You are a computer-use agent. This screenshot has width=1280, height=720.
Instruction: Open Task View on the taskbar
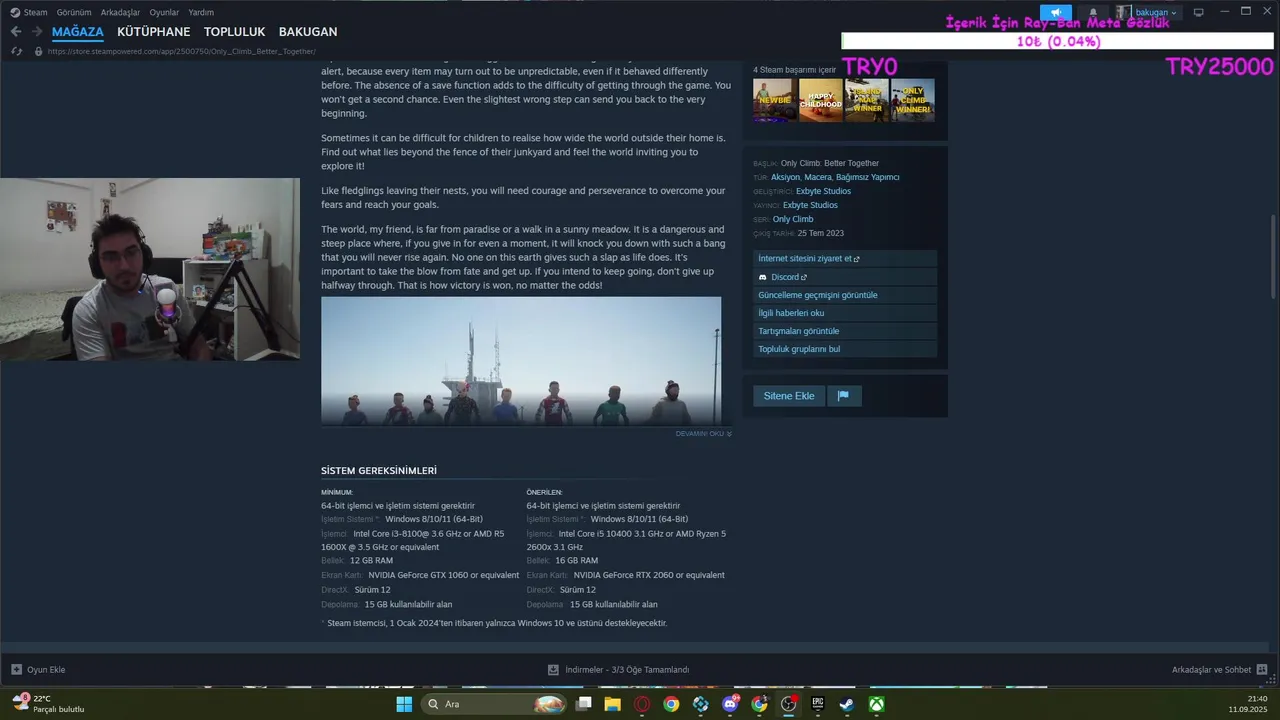584,704
